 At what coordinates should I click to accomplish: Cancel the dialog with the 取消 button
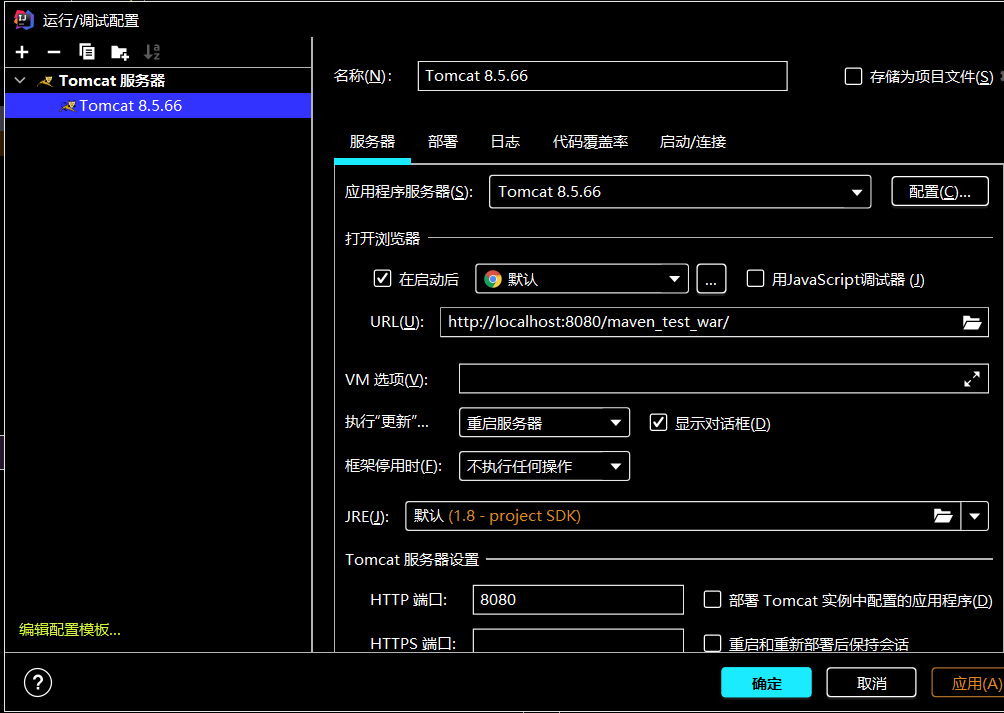871,683
